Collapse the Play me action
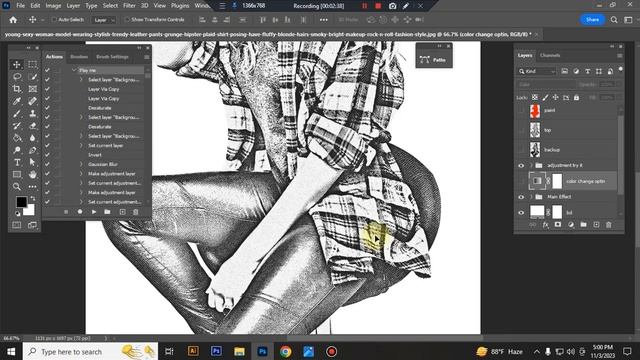The width and height of the screenshot is (640, 360). [74, 70]
